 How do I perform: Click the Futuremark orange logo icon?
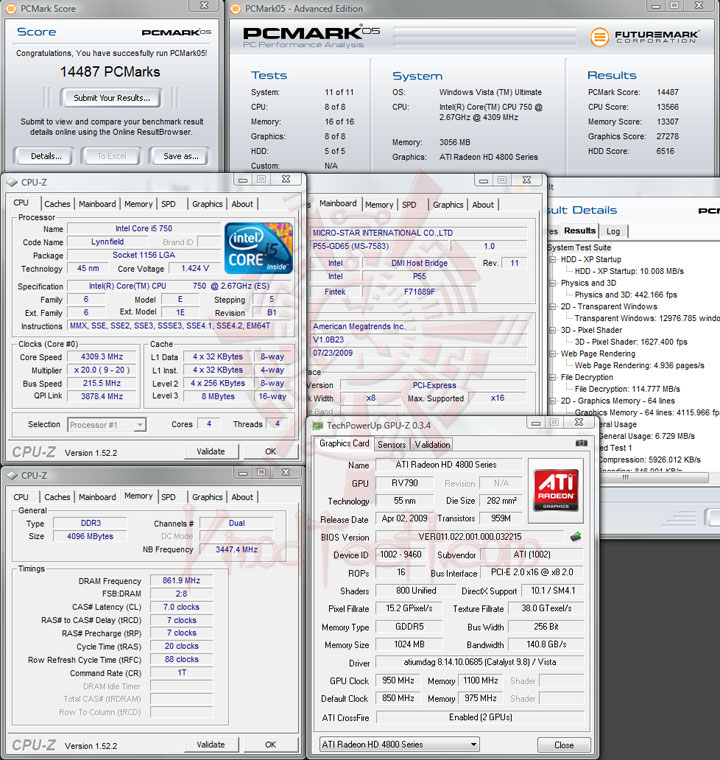pos(599,37)
